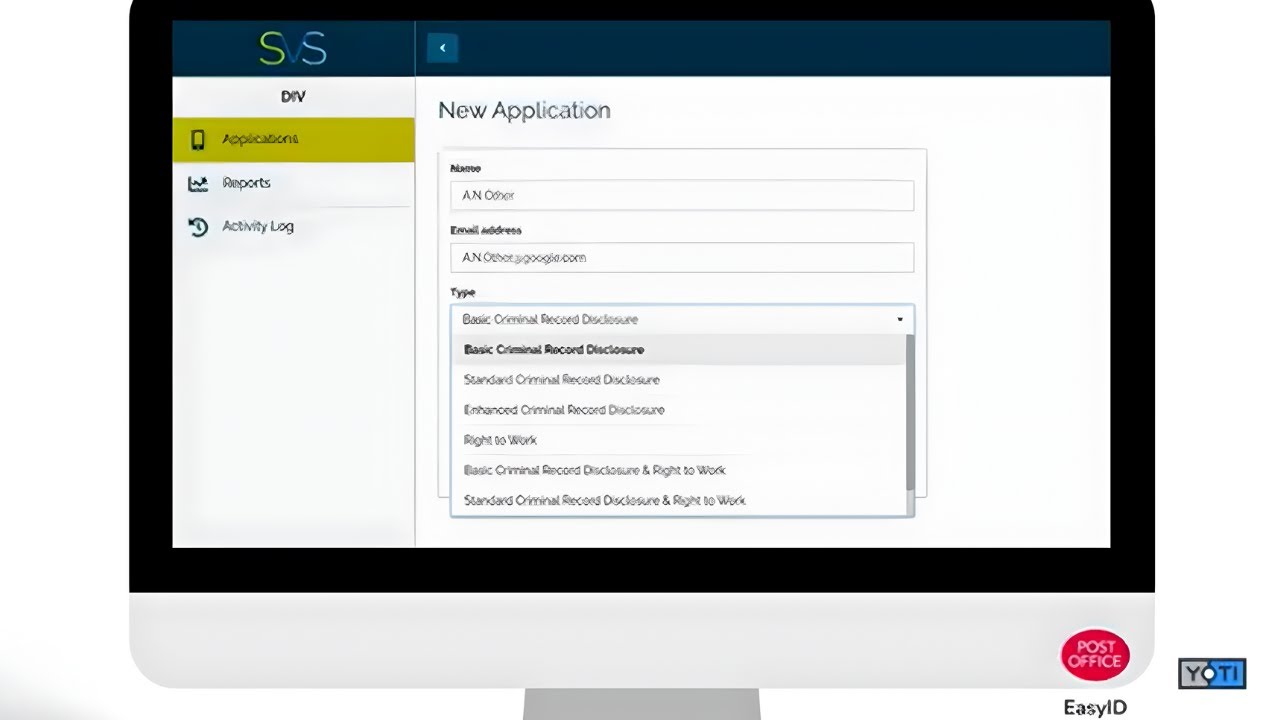Click the EasyID text label

1095,707
